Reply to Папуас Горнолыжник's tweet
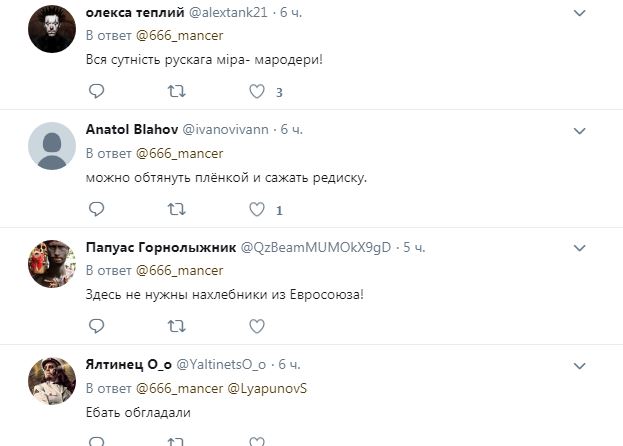Screen dimensions: 623x446 (96, 326)
